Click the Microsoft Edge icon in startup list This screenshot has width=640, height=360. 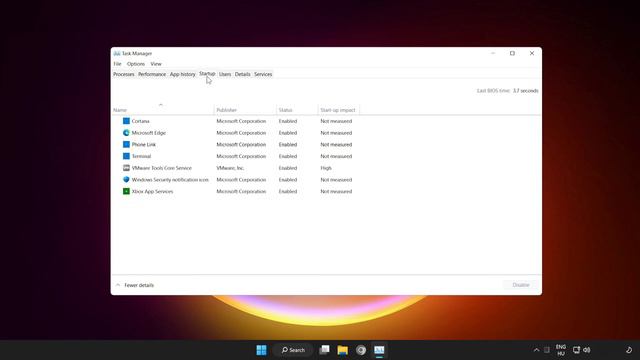[x=126, y=133]
